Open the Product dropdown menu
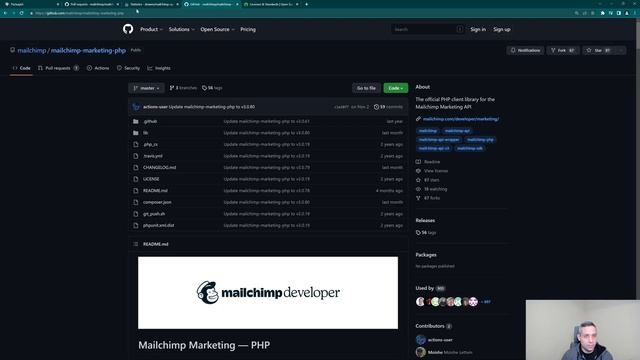The image size is (640, 360). 151,29
